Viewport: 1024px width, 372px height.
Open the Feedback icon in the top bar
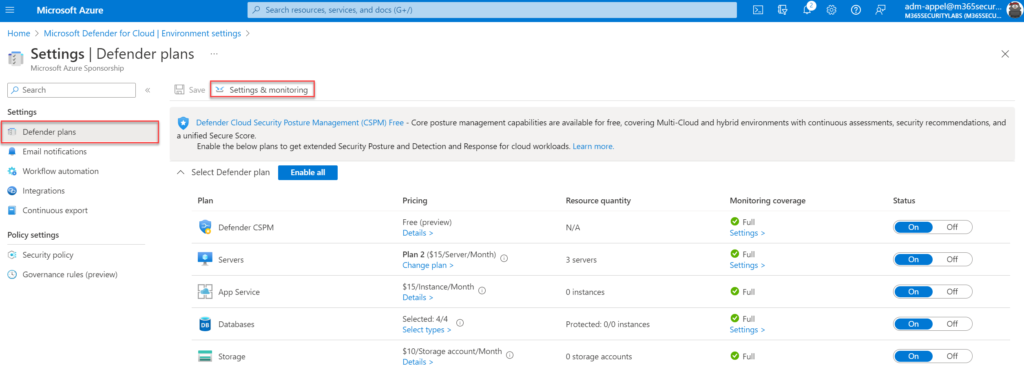pyautogui.click(x=880, y=10)
